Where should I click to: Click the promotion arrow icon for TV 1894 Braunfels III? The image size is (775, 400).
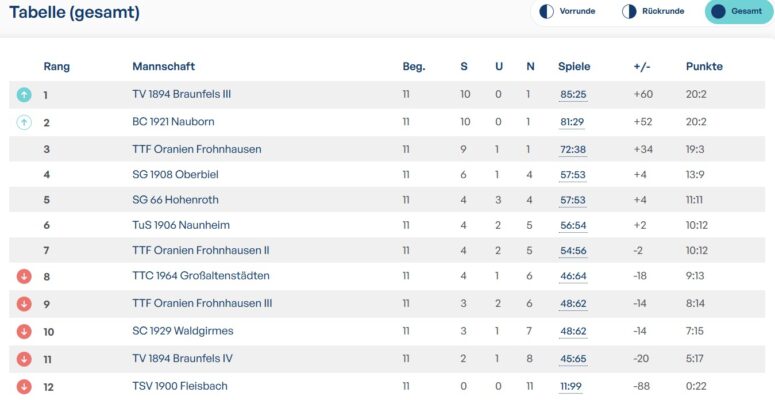click(x=24, y=95)
